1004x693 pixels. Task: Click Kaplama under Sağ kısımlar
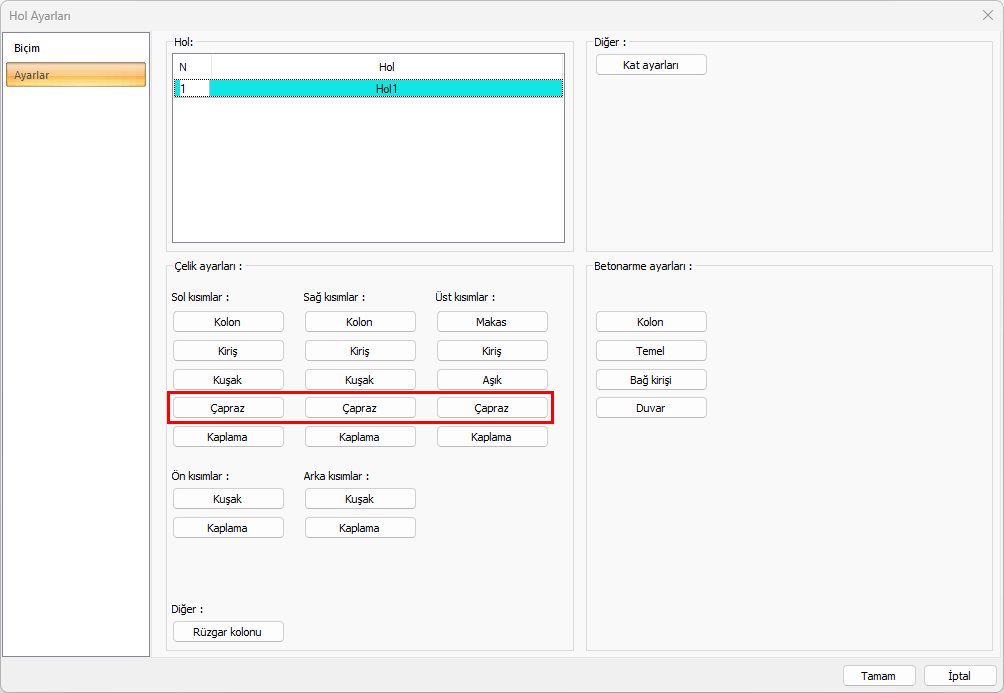point(360,437)
